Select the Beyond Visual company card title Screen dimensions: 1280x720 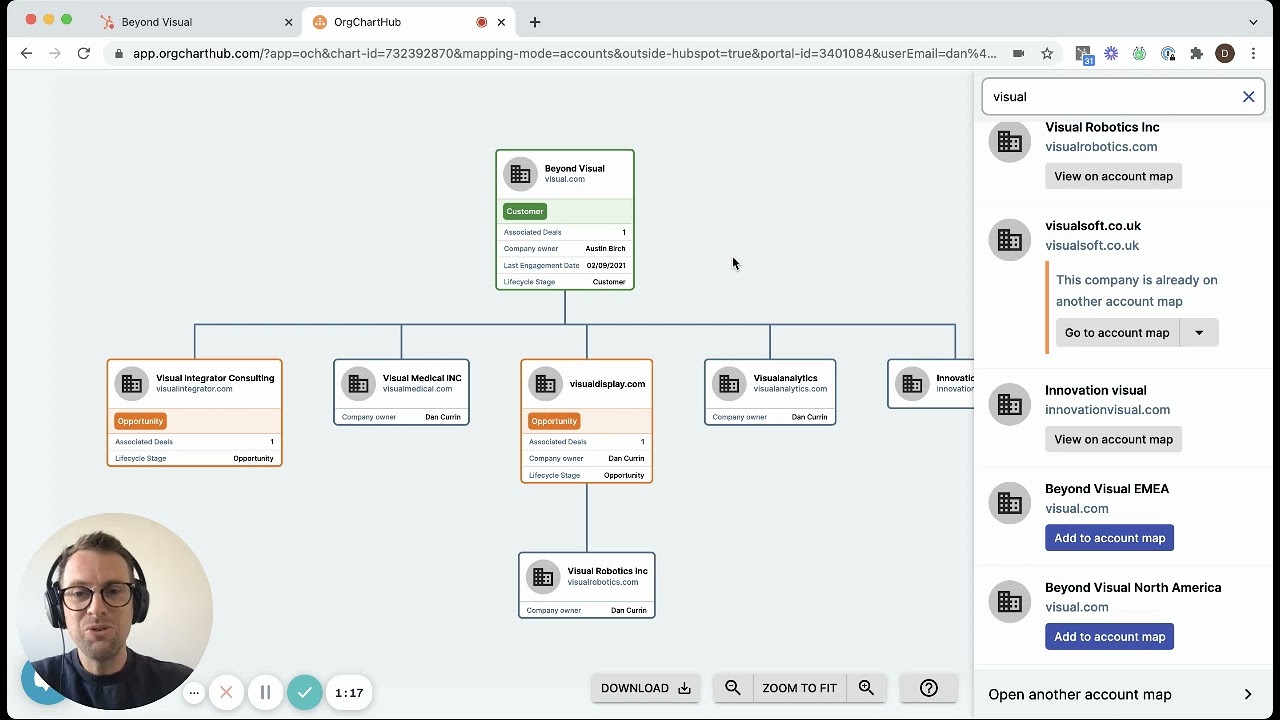(x=574, y=168)
